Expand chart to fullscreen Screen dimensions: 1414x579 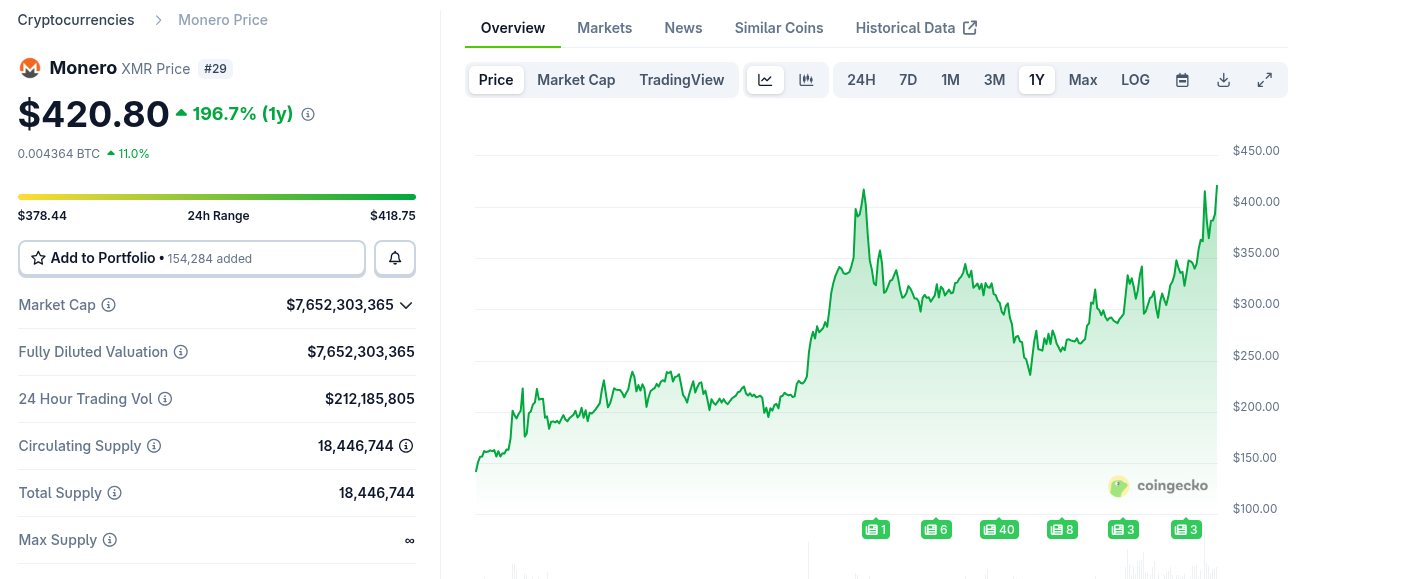tap(1264, 80)
